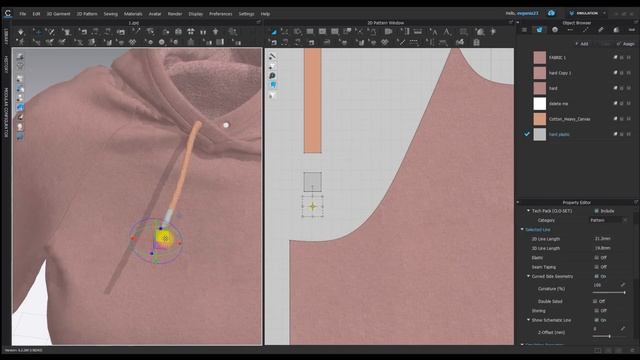This screenshot has height=360, width=640.
Task: Click the simulate arrow icon in 3D toolbar
Action: [21, 32]
